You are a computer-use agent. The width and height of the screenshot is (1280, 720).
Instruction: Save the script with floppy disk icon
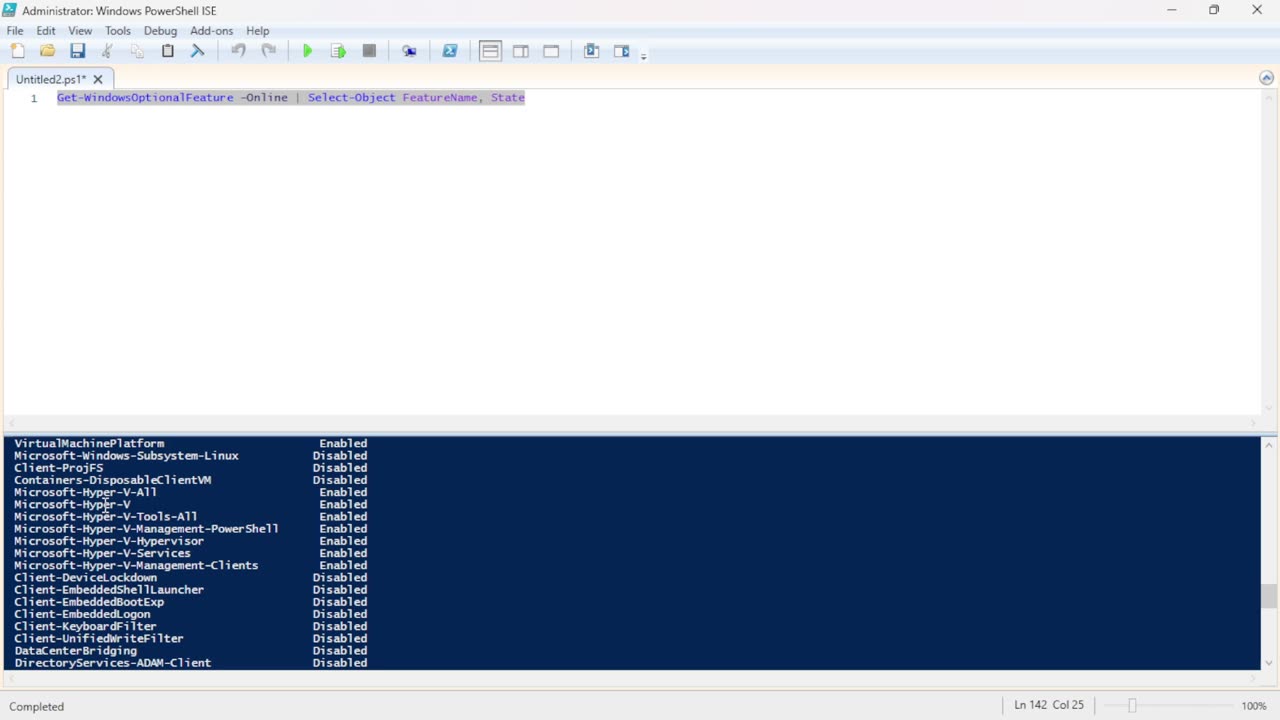(77, 51)
